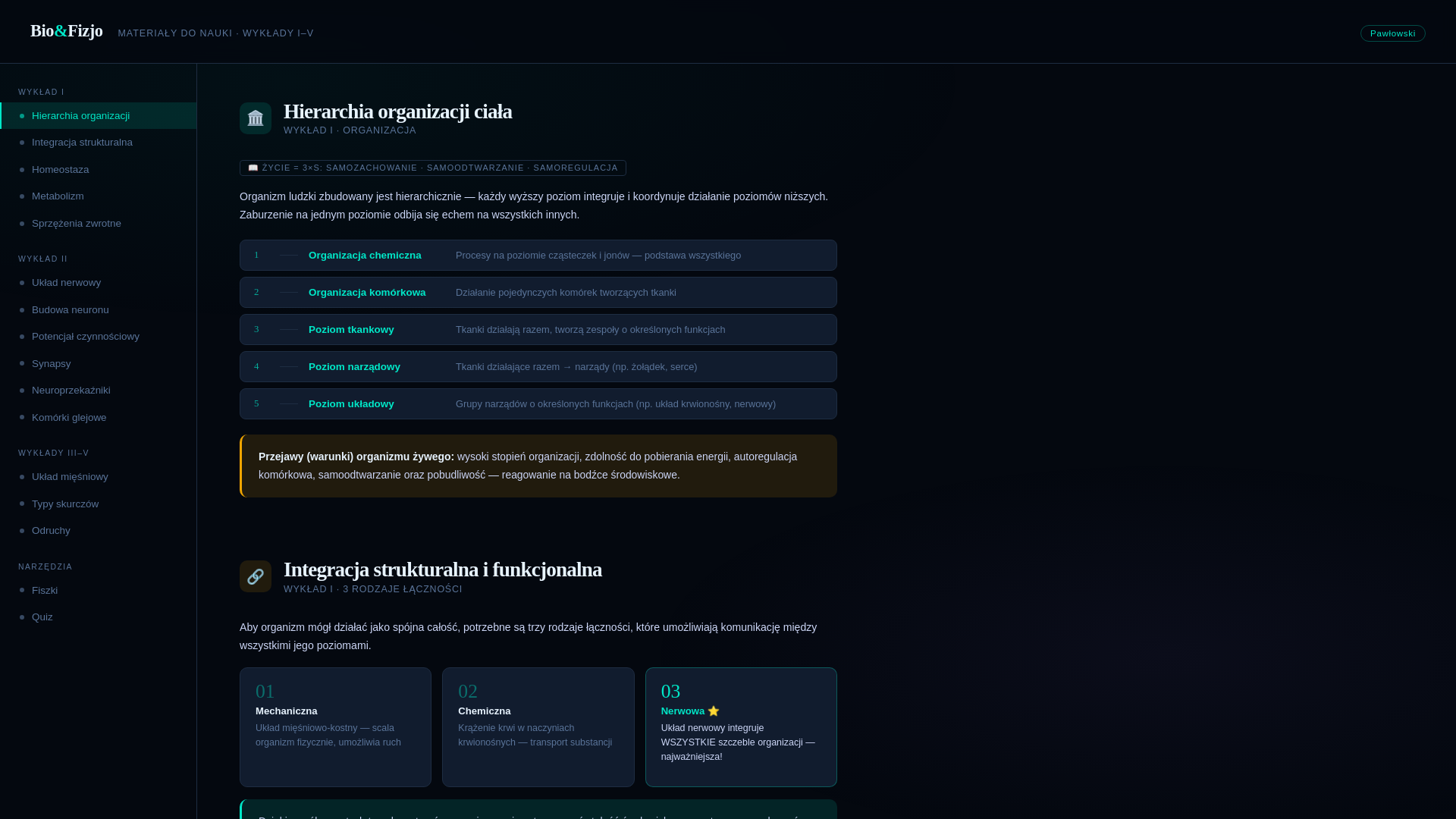The width and height of the screenshot is (1456, 819).
Task: Click the Hierarchia organizacji ciała heading
Action: click(x=397, y=111)
